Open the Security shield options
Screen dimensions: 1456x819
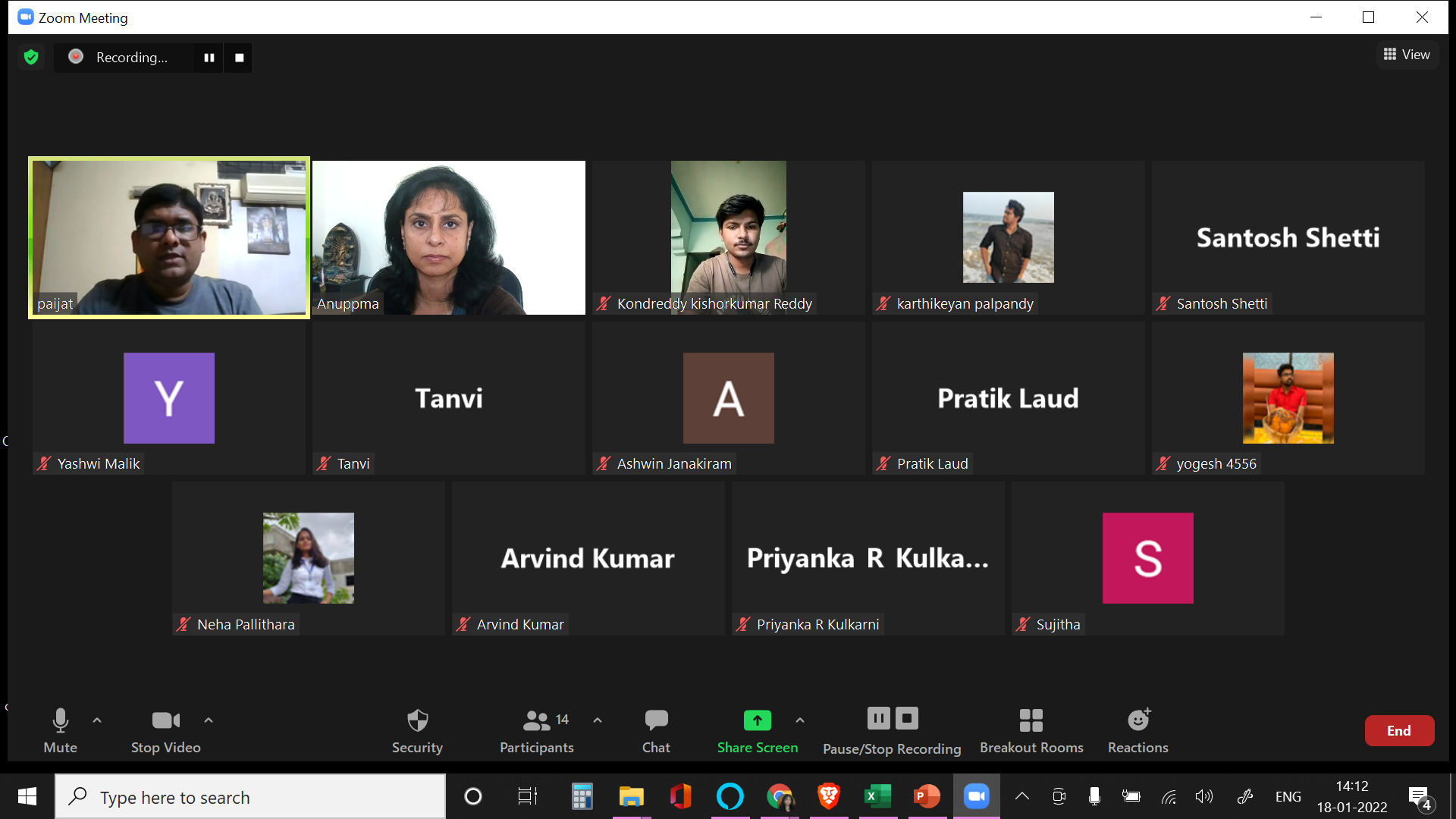(x=417, y=730)
